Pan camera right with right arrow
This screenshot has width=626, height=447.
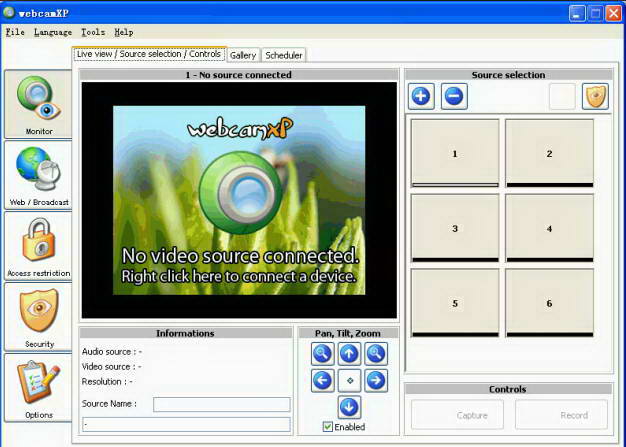point(376,380)
